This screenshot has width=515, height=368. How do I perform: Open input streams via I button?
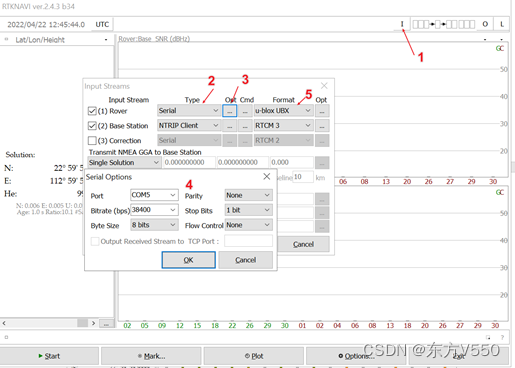coord(402,24)
